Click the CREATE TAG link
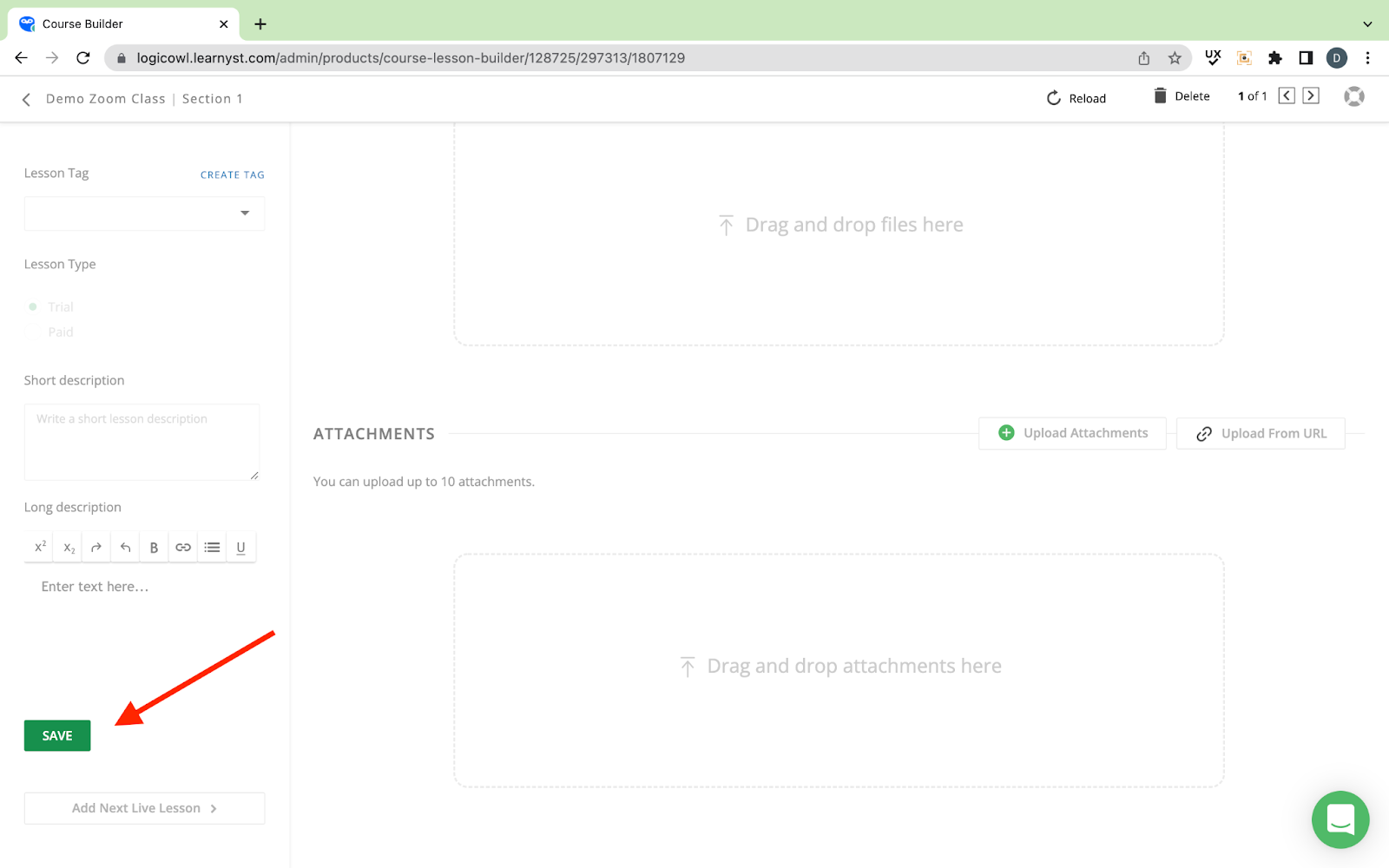The width and height of the screenshot is (1389, 868). coord(232,174)
